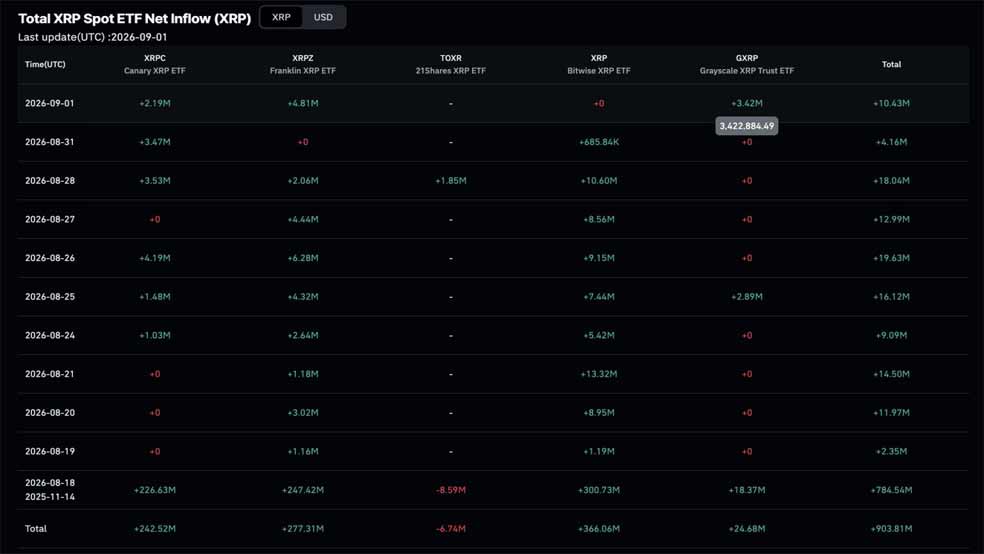Click the +11.97M total value
The height and width of the screenshot is (554, 984).
pos(891,413)
